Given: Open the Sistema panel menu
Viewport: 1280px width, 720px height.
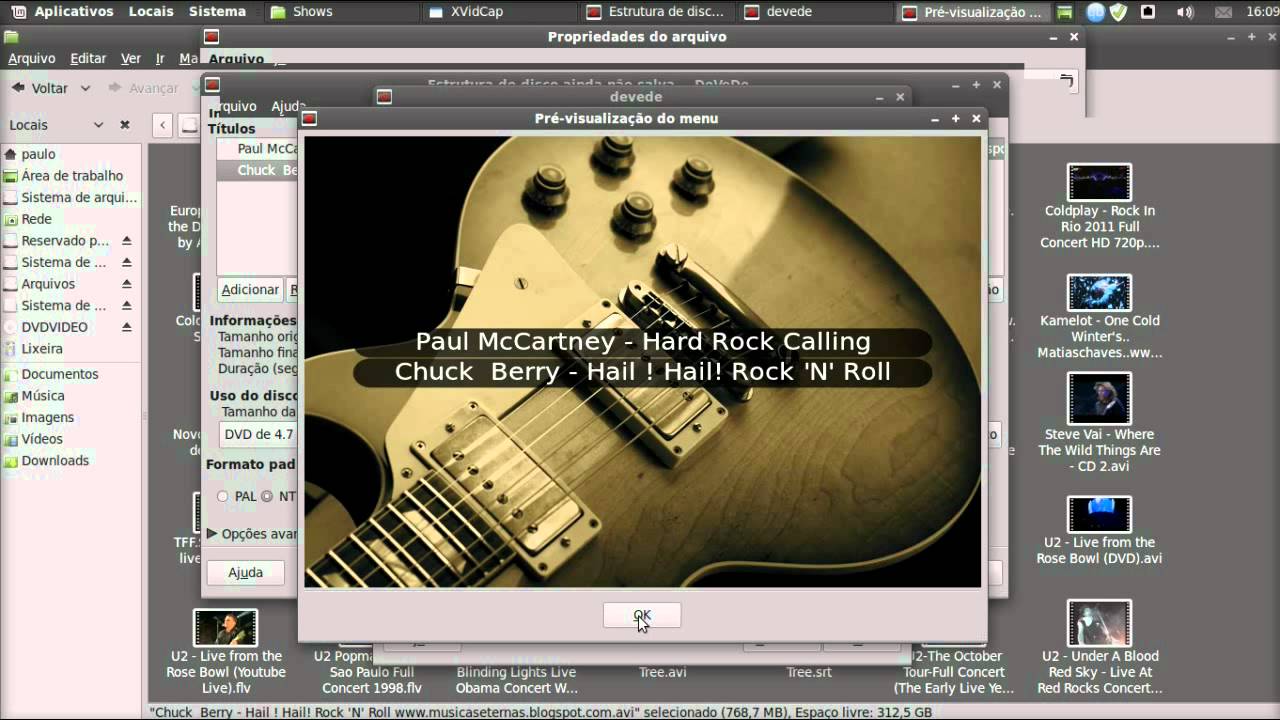Looking at the screenshot, I should tap(217, 12).
